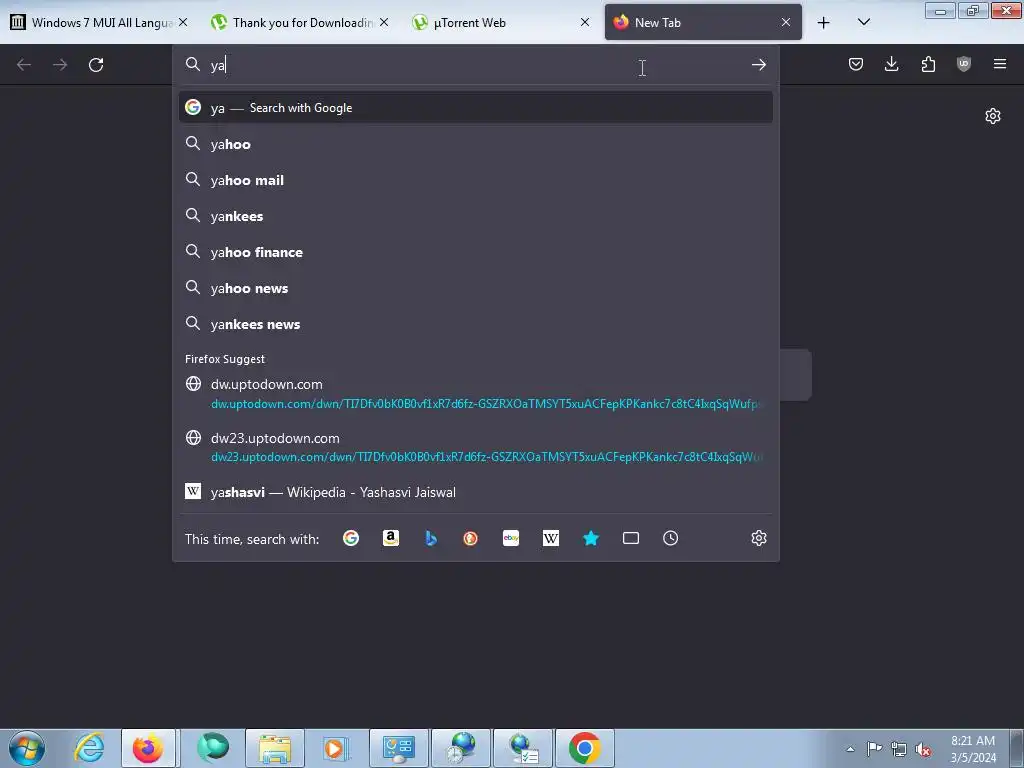Search this time with eBay
1024x768 pixels.
(511, 538)
